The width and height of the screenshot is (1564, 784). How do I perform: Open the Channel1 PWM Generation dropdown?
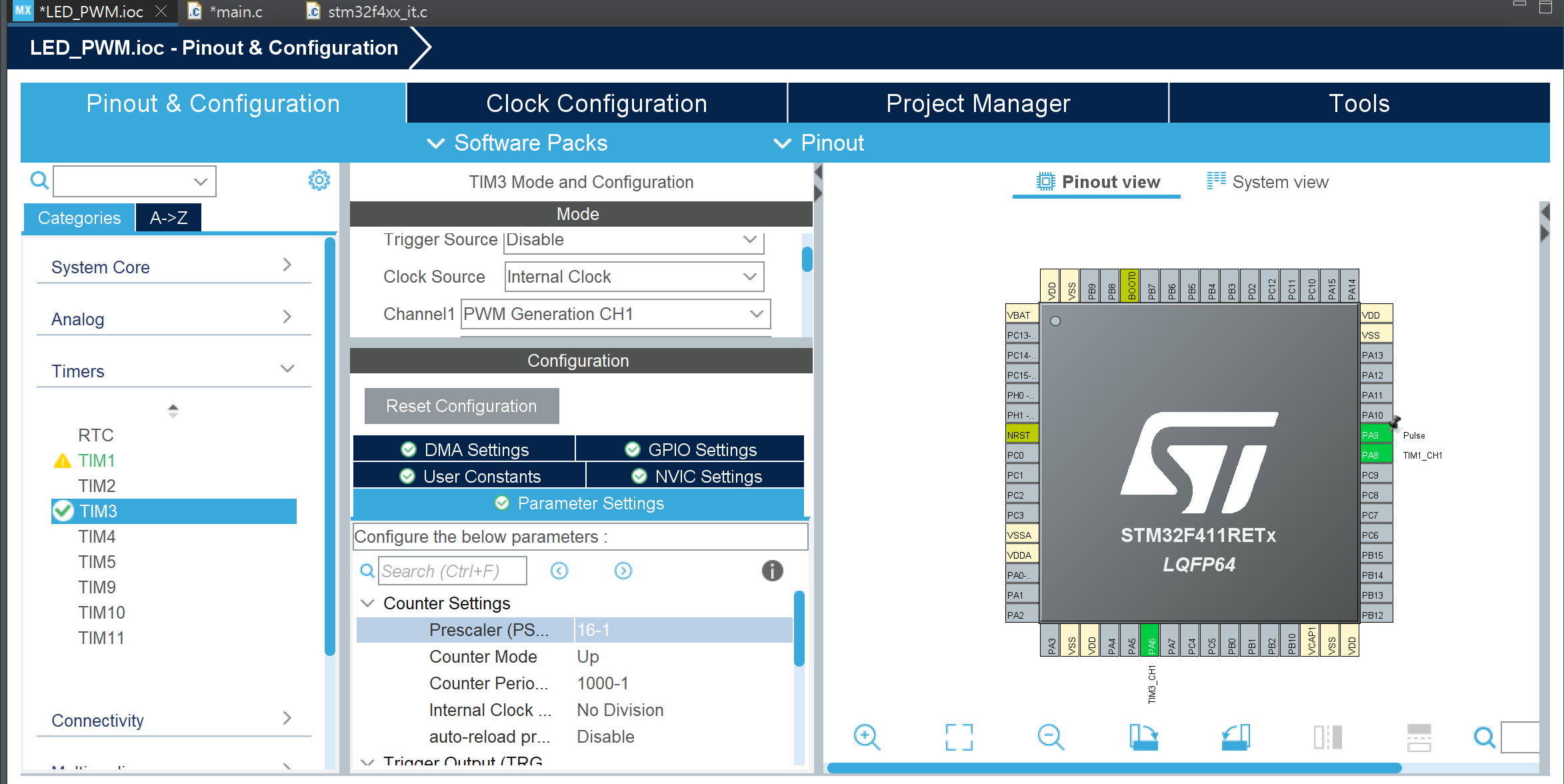[x=615, y=314]
